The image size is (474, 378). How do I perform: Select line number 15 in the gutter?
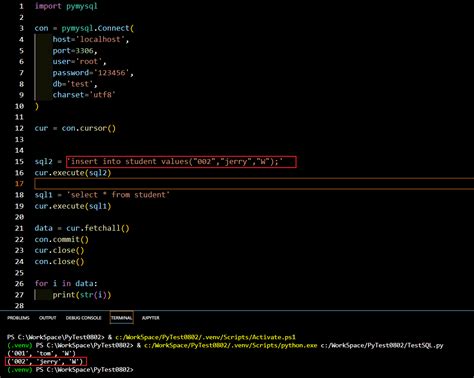click(x=19, y=162)
